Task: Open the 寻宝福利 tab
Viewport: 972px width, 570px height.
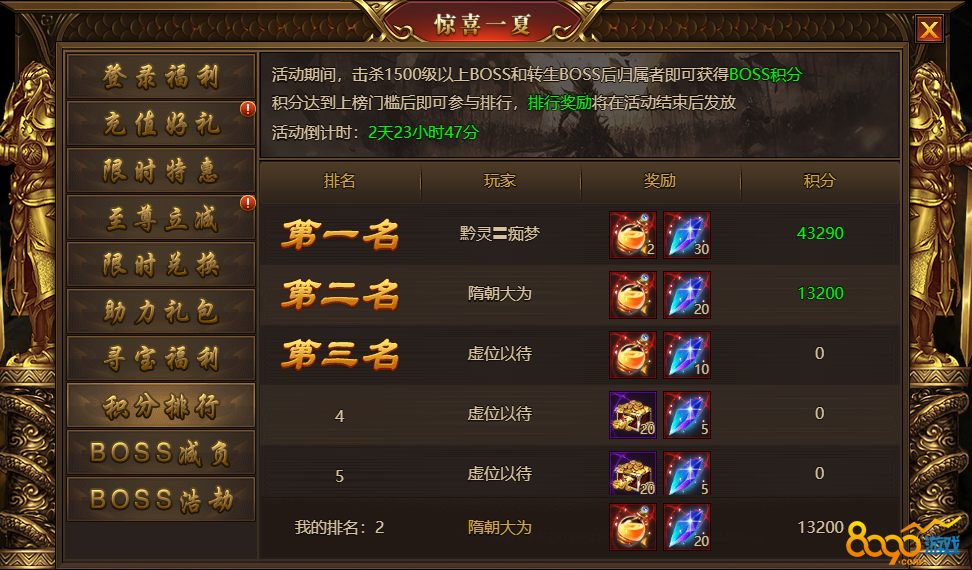Action: click(161, 359)
